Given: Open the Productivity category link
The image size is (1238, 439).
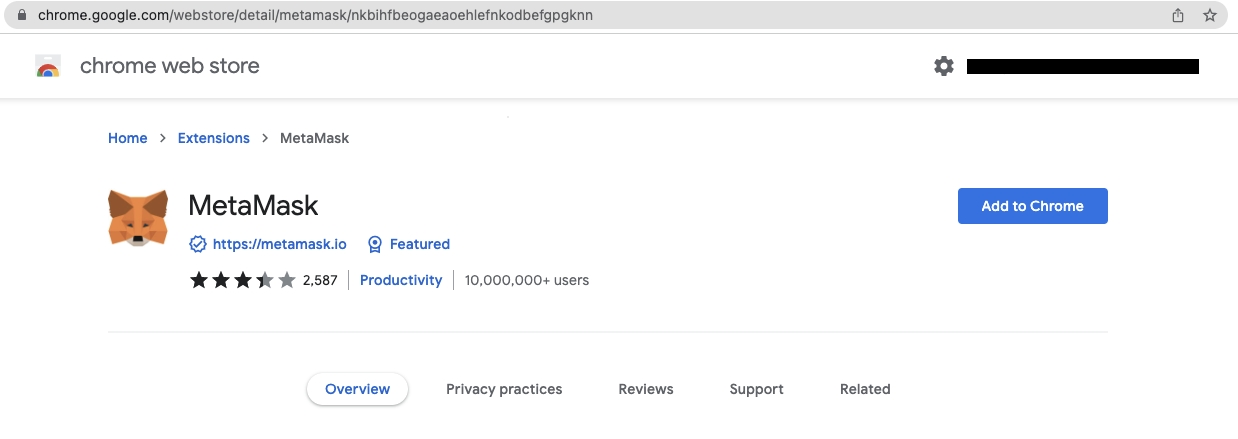Looking at the screenshot, I should coord(401,280).
